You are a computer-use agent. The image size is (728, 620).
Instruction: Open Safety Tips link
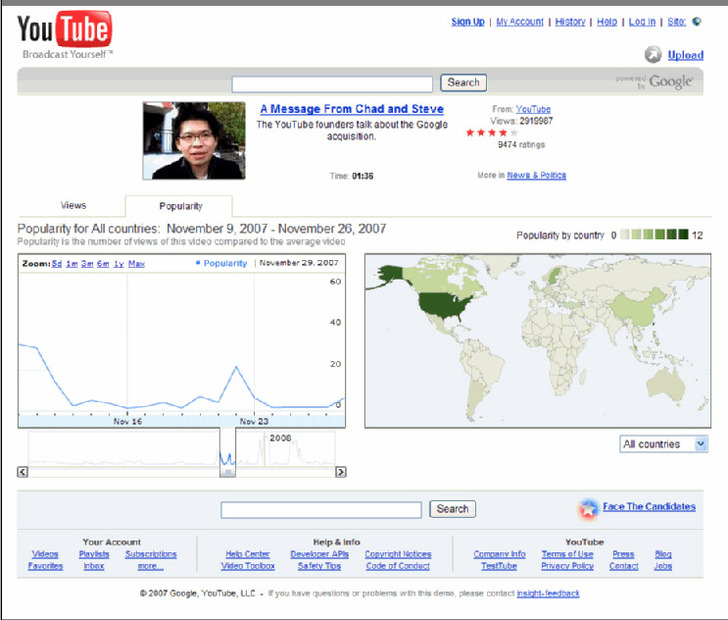[319, 566]
